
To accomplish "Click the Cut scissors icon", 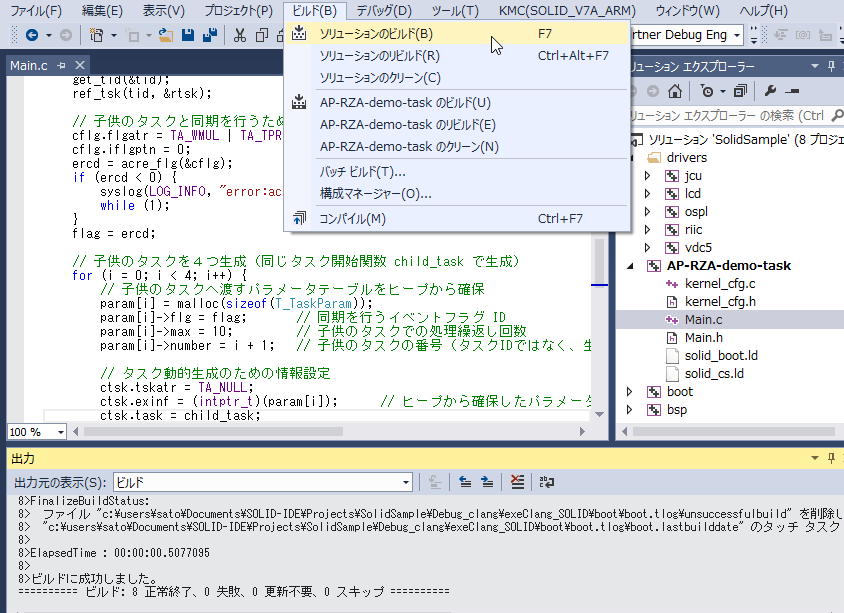I will coord(240,35).
